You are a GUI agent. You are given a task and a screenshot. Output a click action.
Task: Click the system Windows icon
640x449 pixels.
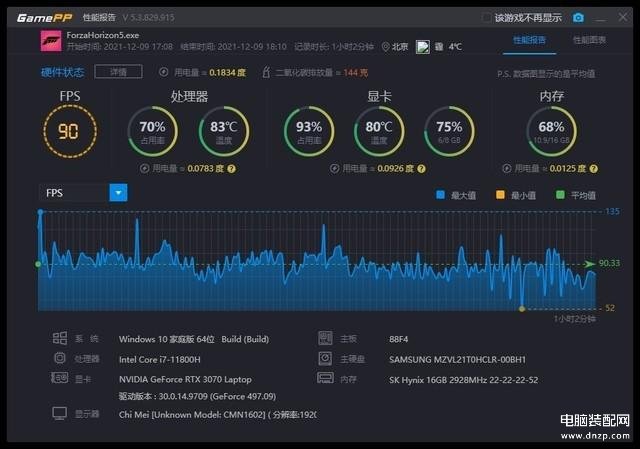point(60,338)
